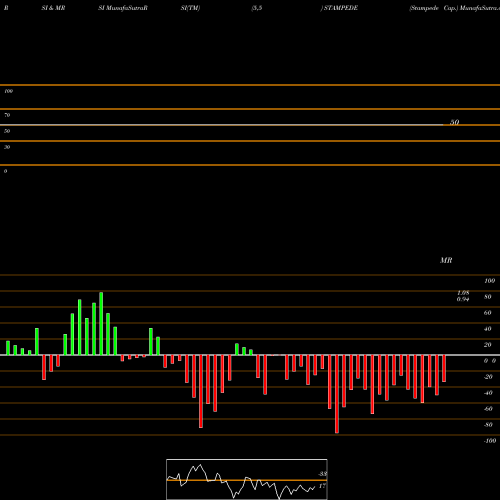Click the value 17 in mini chart
The image size is (500, 500).
coord(322,486)
